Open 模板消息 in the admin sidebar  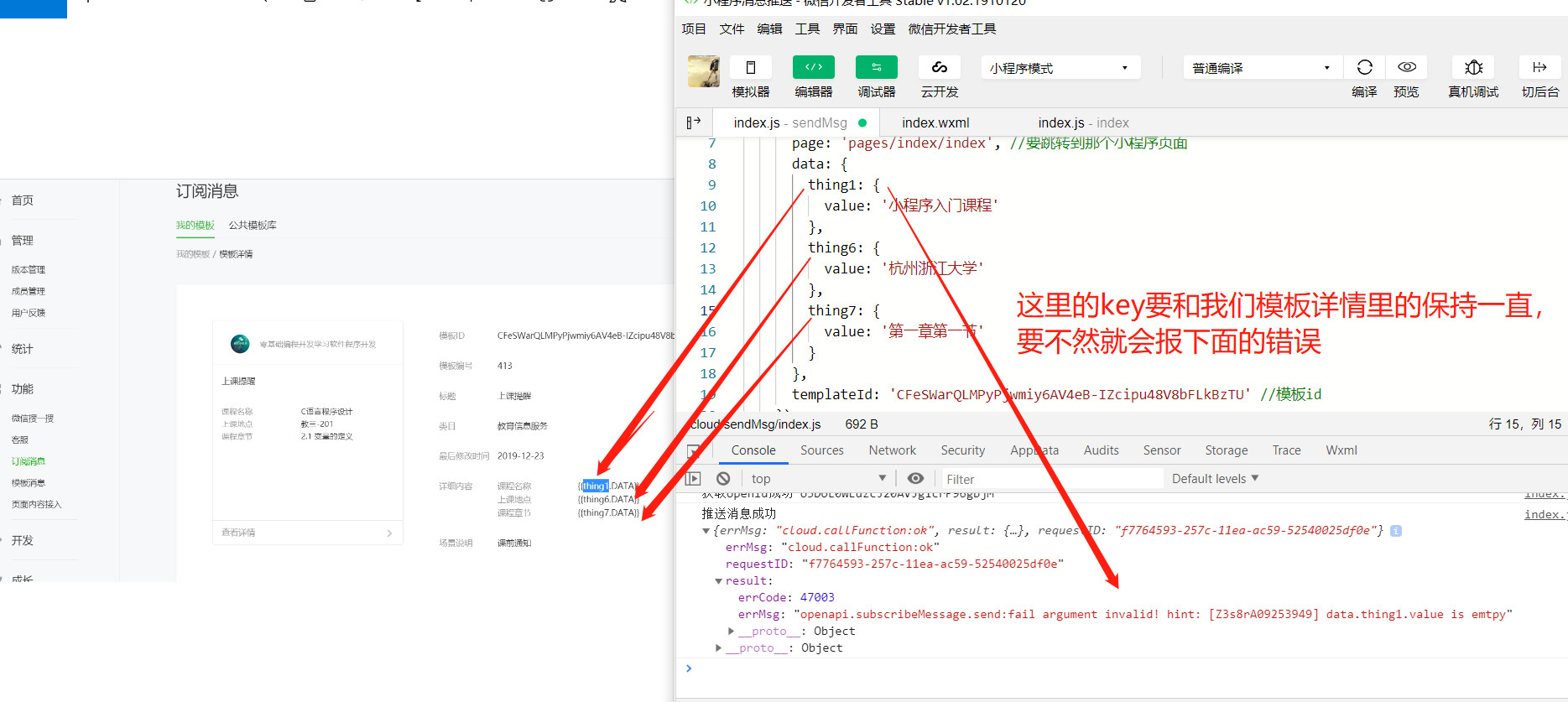tap(29, 483)
